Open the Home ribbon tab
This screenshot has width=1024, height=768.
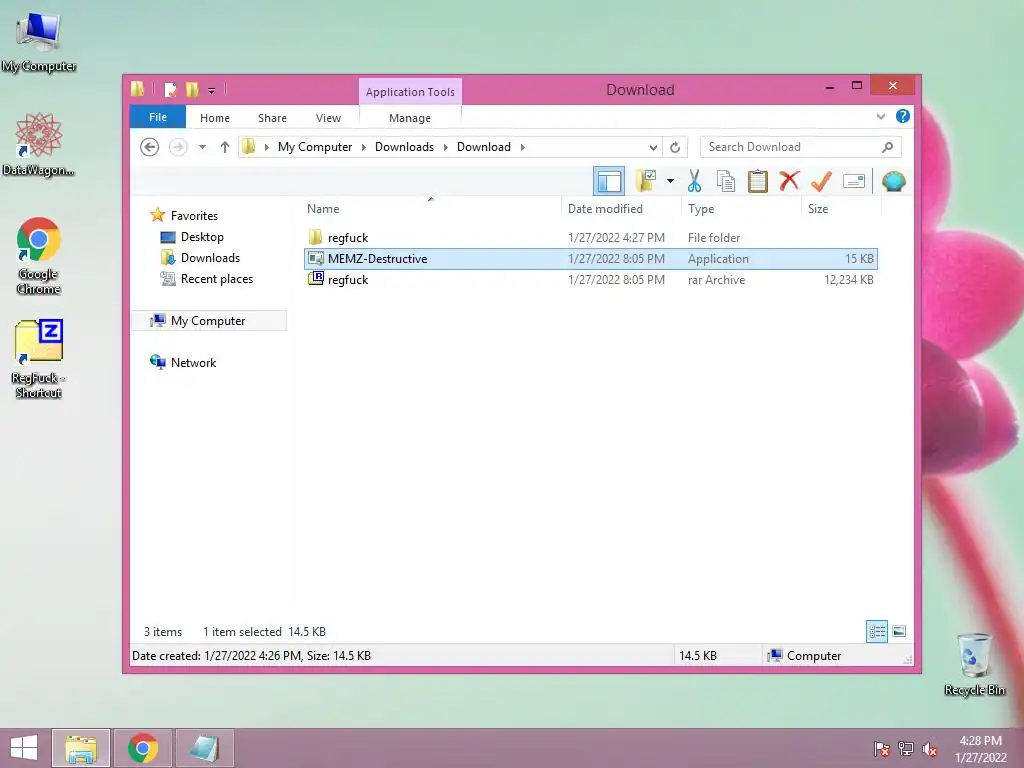click(x=215, y=118)
